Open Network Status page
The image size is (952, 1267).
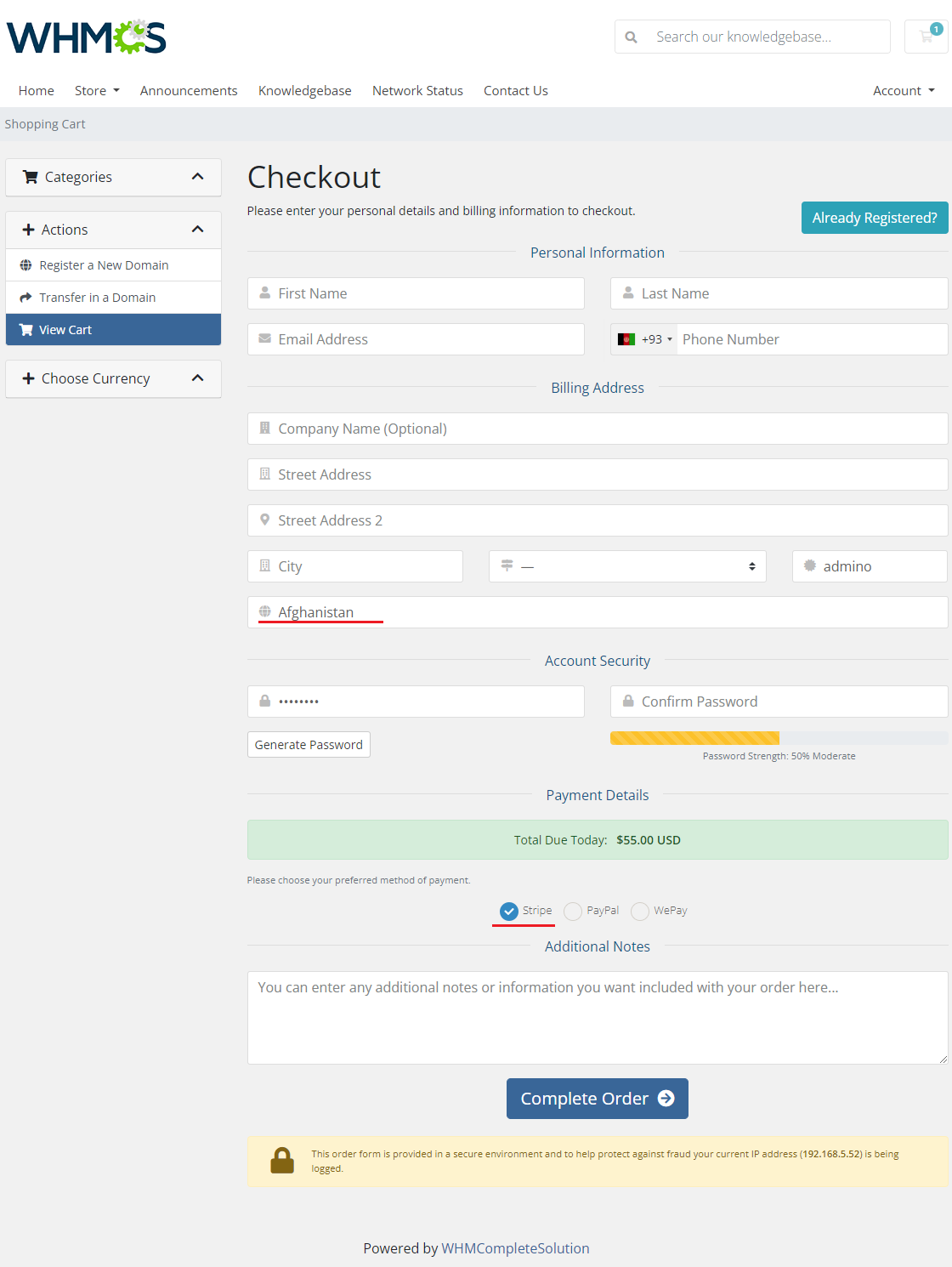pos(417,91)
